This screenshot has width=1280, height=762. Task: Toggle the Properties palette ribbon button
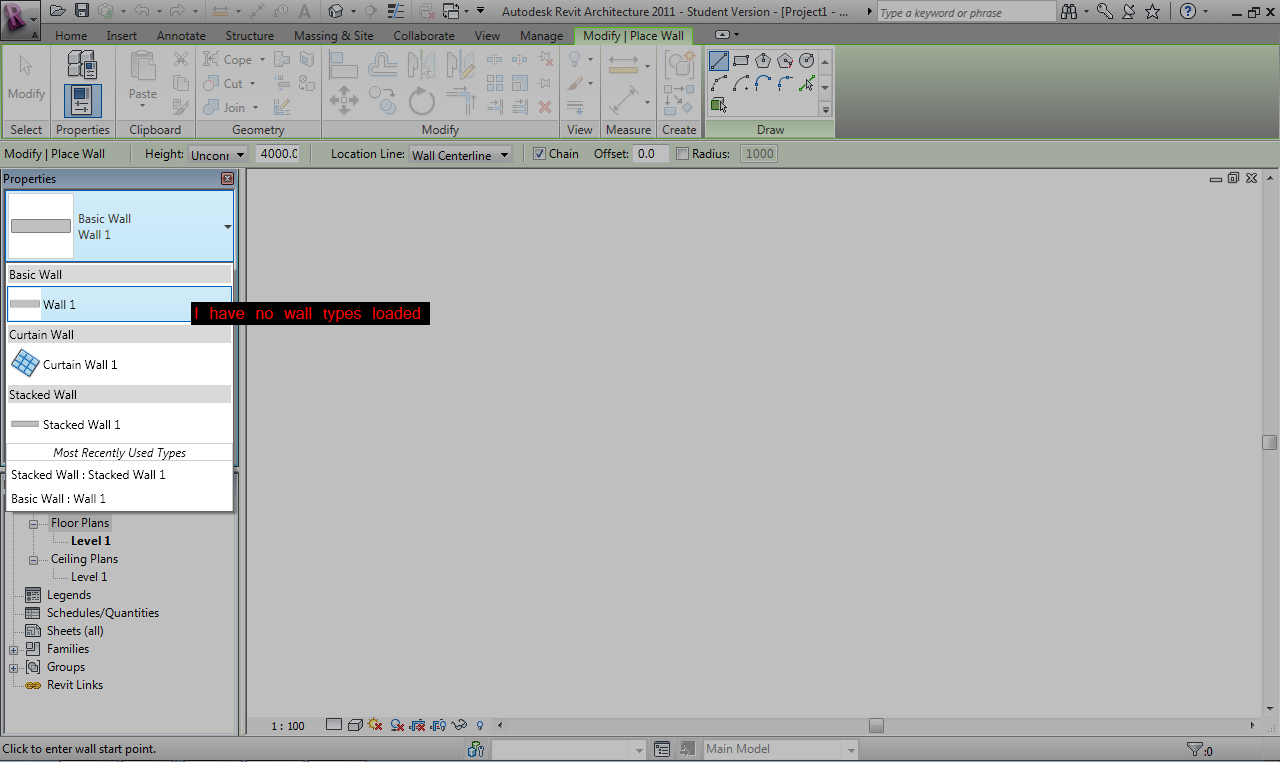tap(82, 100)
